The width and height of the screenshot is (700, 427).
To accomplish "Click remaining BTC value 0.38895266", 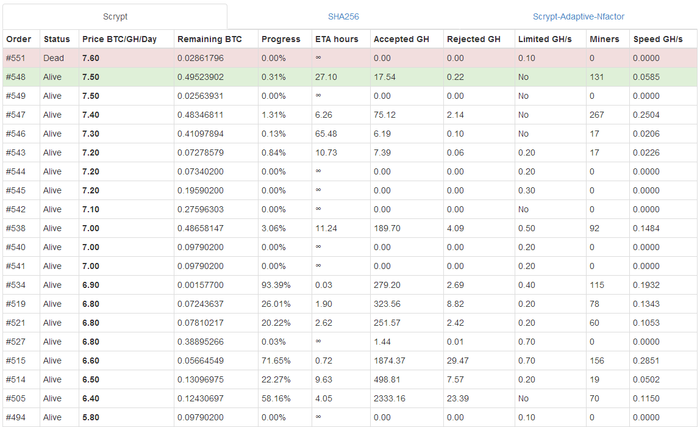I will pos(200,342).
